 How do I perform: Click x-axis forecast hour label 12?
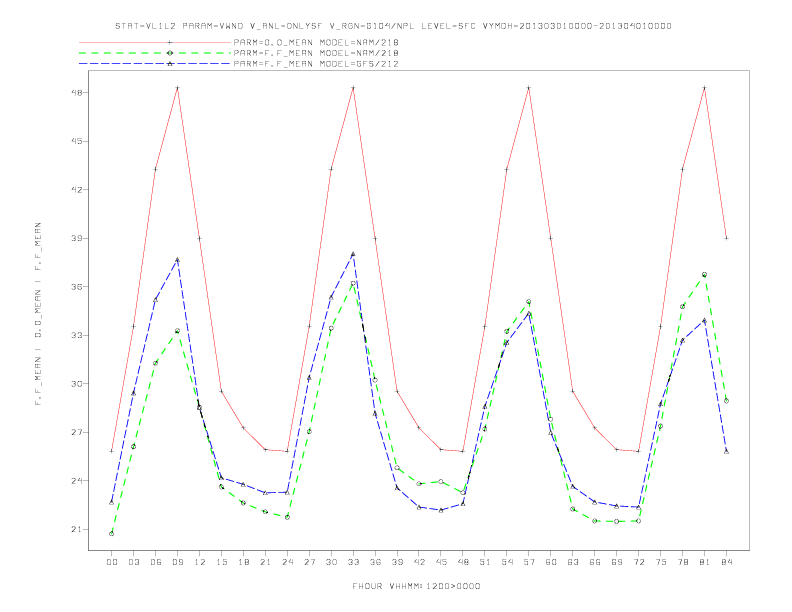click(200, 562)
